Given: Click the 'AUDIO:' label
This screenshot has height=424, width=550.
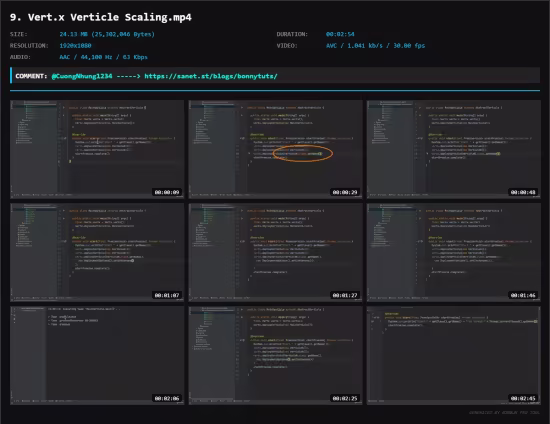Looking at the screenshot, I should (x=20, y=57).
